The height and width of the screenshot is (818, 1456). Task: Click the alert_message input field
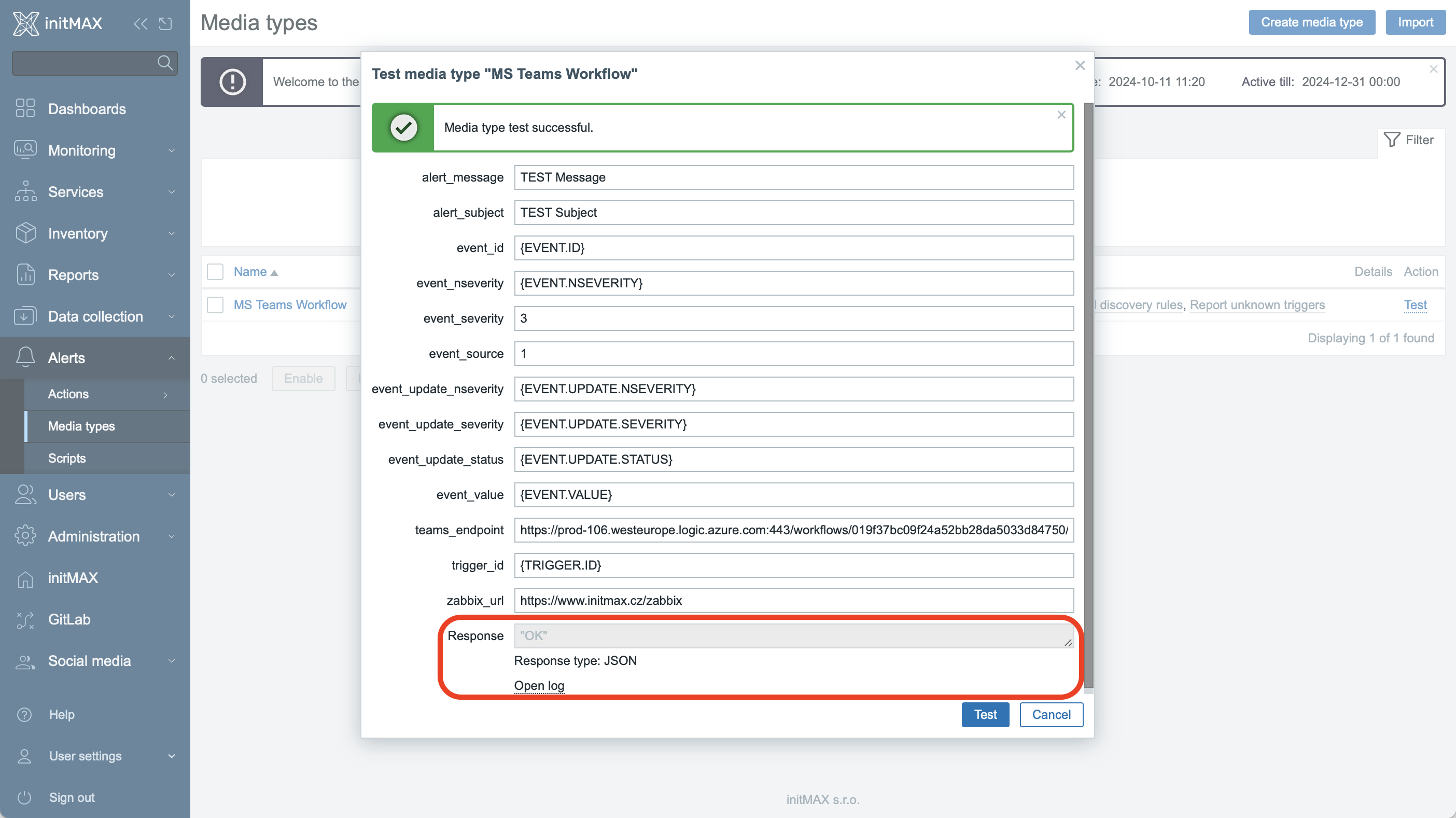pos(793,177)
